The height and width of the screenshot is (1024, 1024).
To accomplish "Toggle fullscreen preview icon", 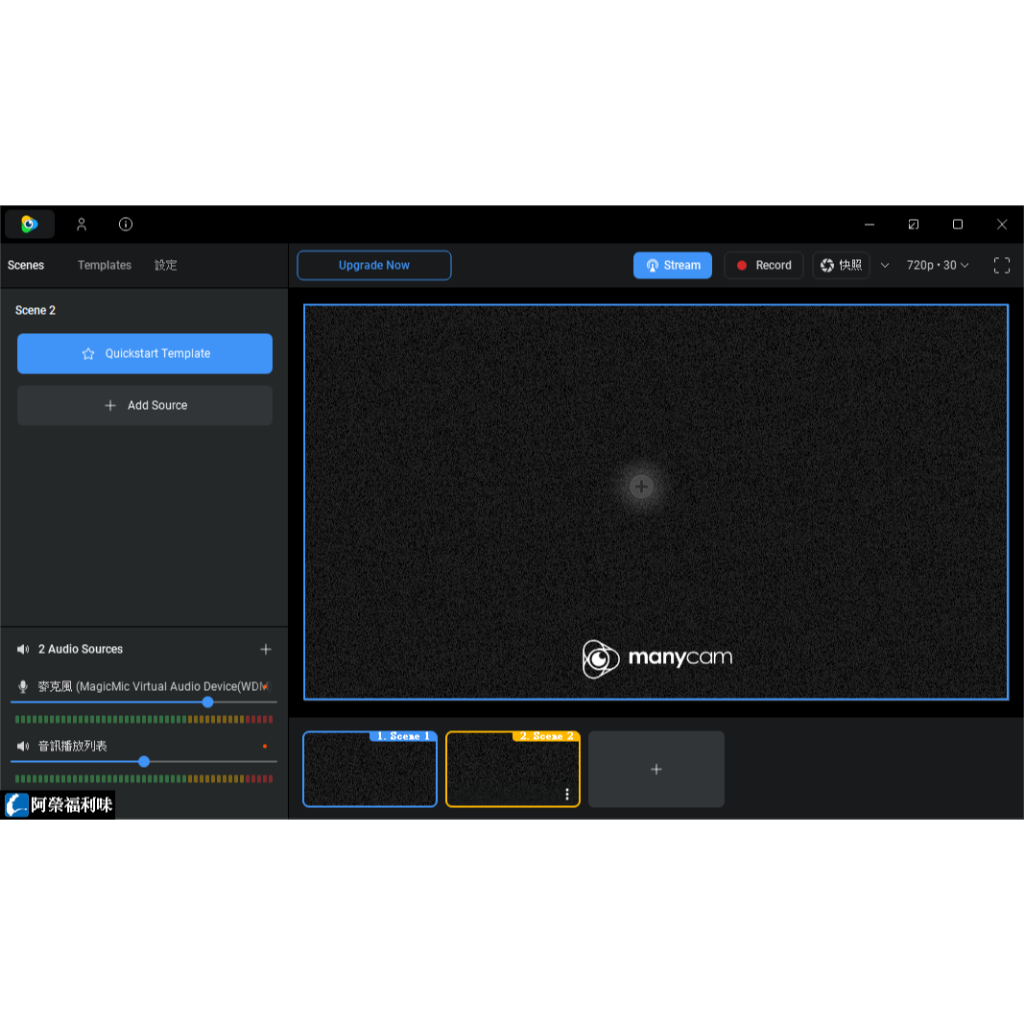I will pyautogui.click(x=1001, y=265).
